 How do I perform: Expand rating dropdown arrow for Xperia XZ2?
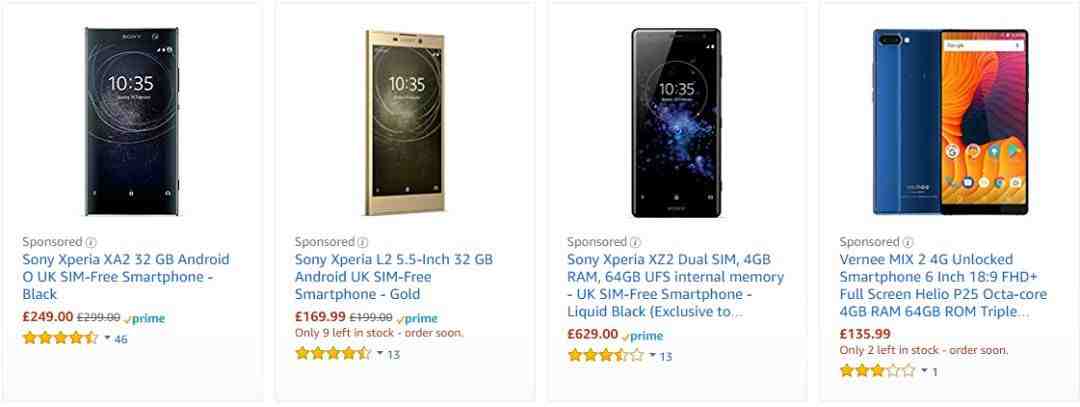652,356
